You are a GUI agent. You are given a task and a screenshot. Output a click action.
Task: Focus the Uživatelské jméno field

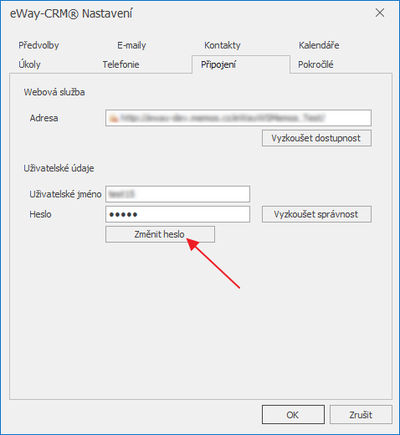(x=177, y=194)
